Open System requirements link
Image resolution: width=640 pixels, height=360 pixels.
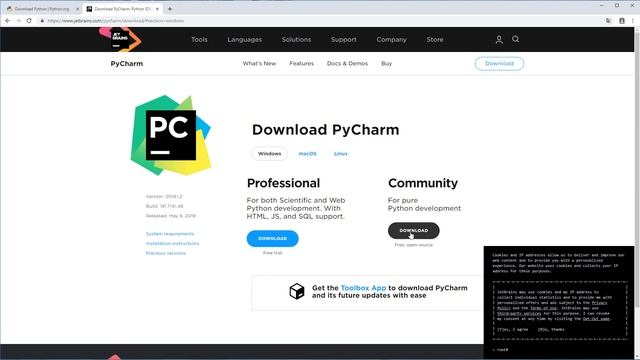pos(170,234)
